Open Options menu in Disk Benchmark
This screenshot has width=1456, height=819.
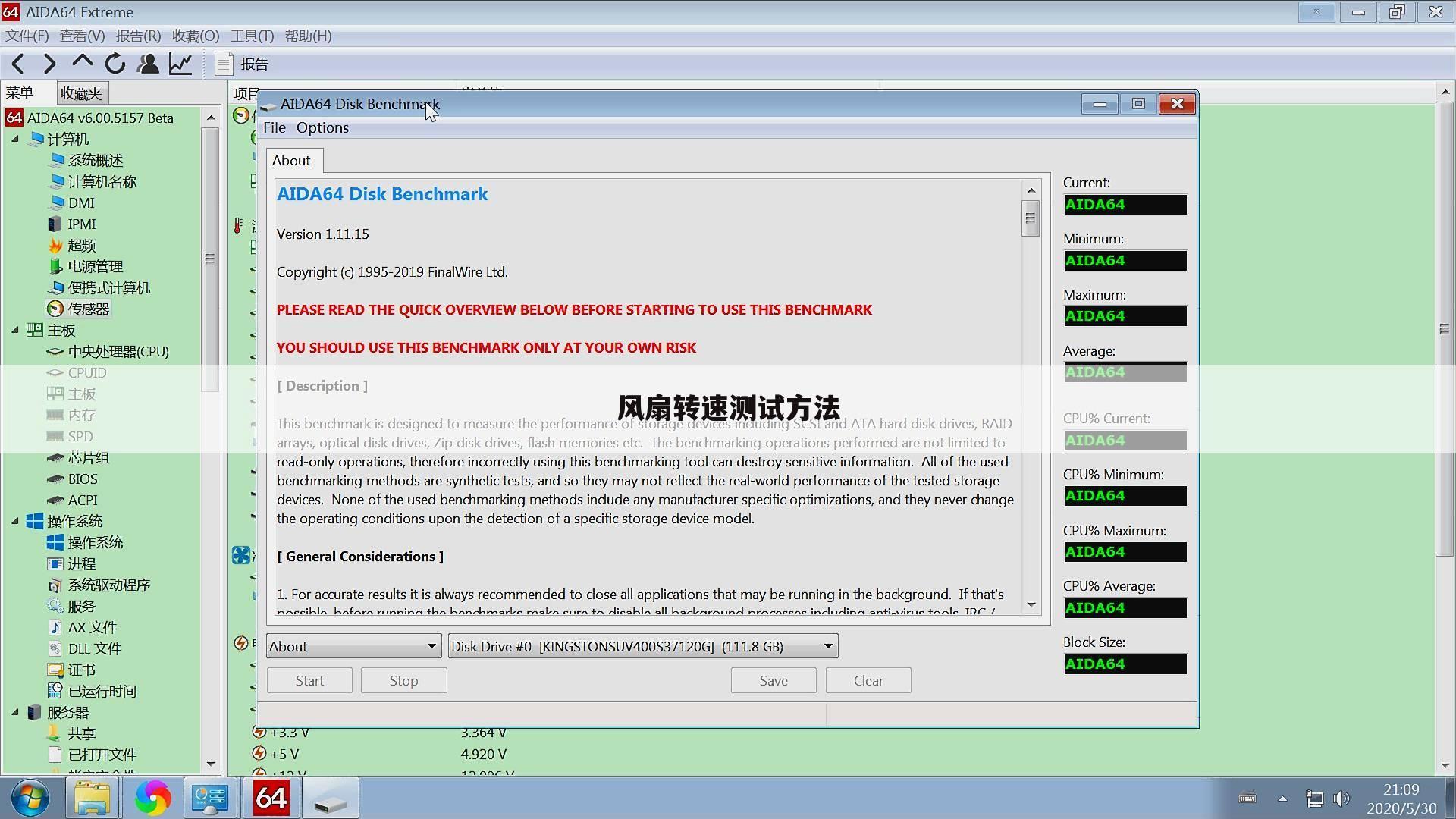pos(322,127)
